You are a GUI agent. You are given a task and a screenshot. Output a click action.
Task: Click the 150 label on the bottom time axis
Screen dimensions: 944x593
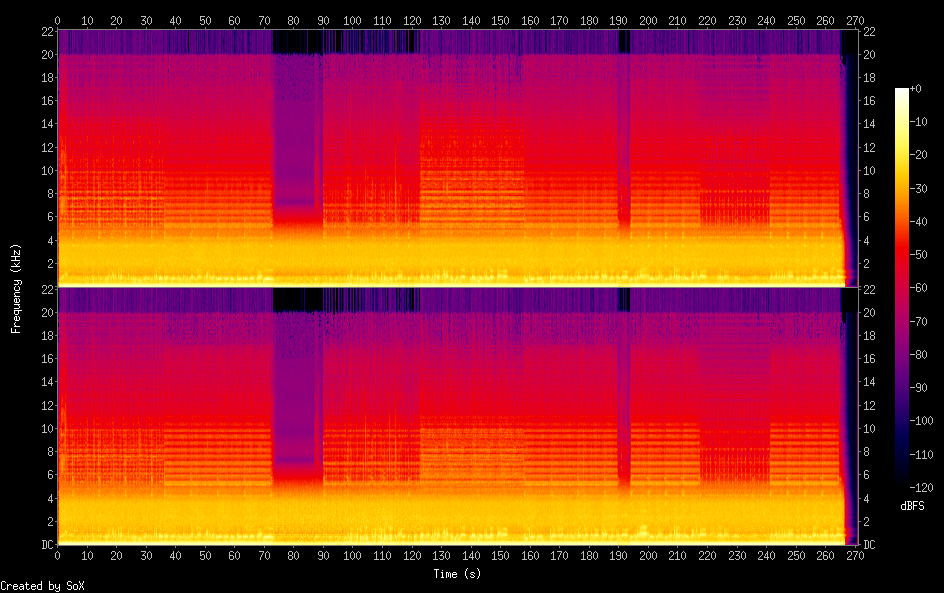[500, 556]
